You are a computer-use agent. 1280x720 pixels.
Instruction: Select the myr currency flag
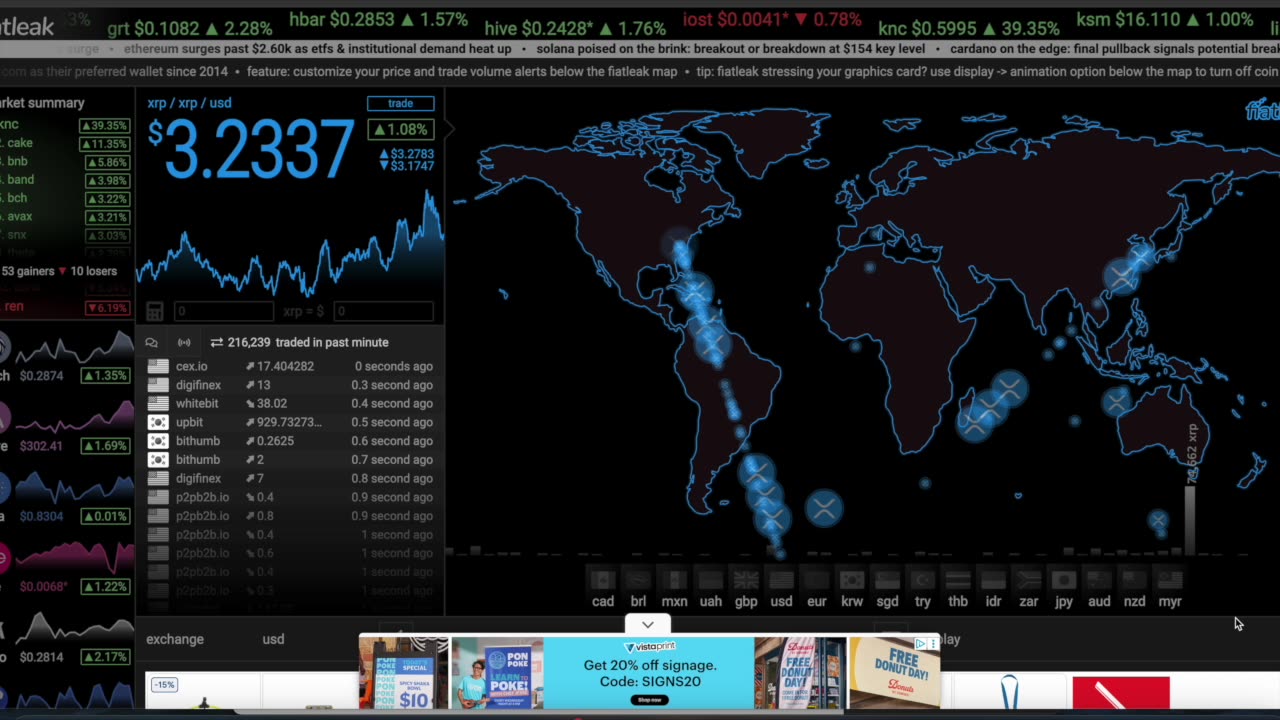click(x=1170, y=580)
